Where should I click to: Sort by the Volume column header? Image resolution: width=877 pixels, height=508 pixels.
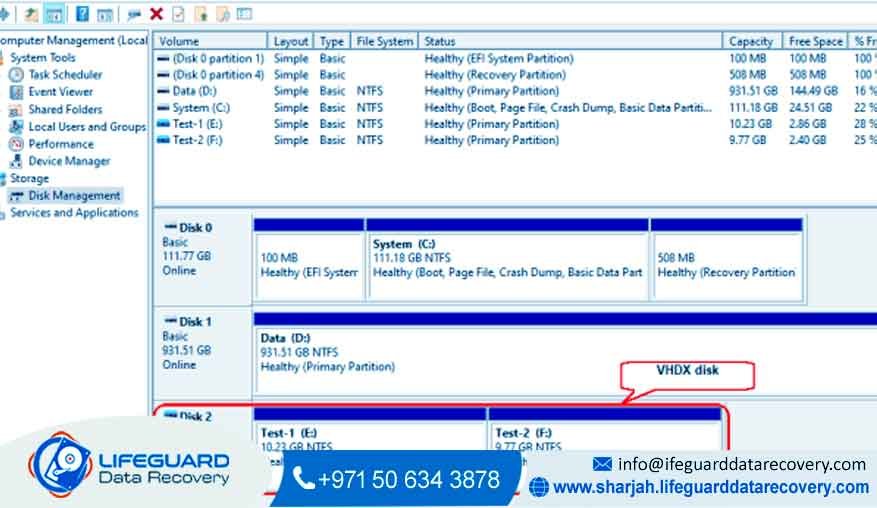[211, 41]
